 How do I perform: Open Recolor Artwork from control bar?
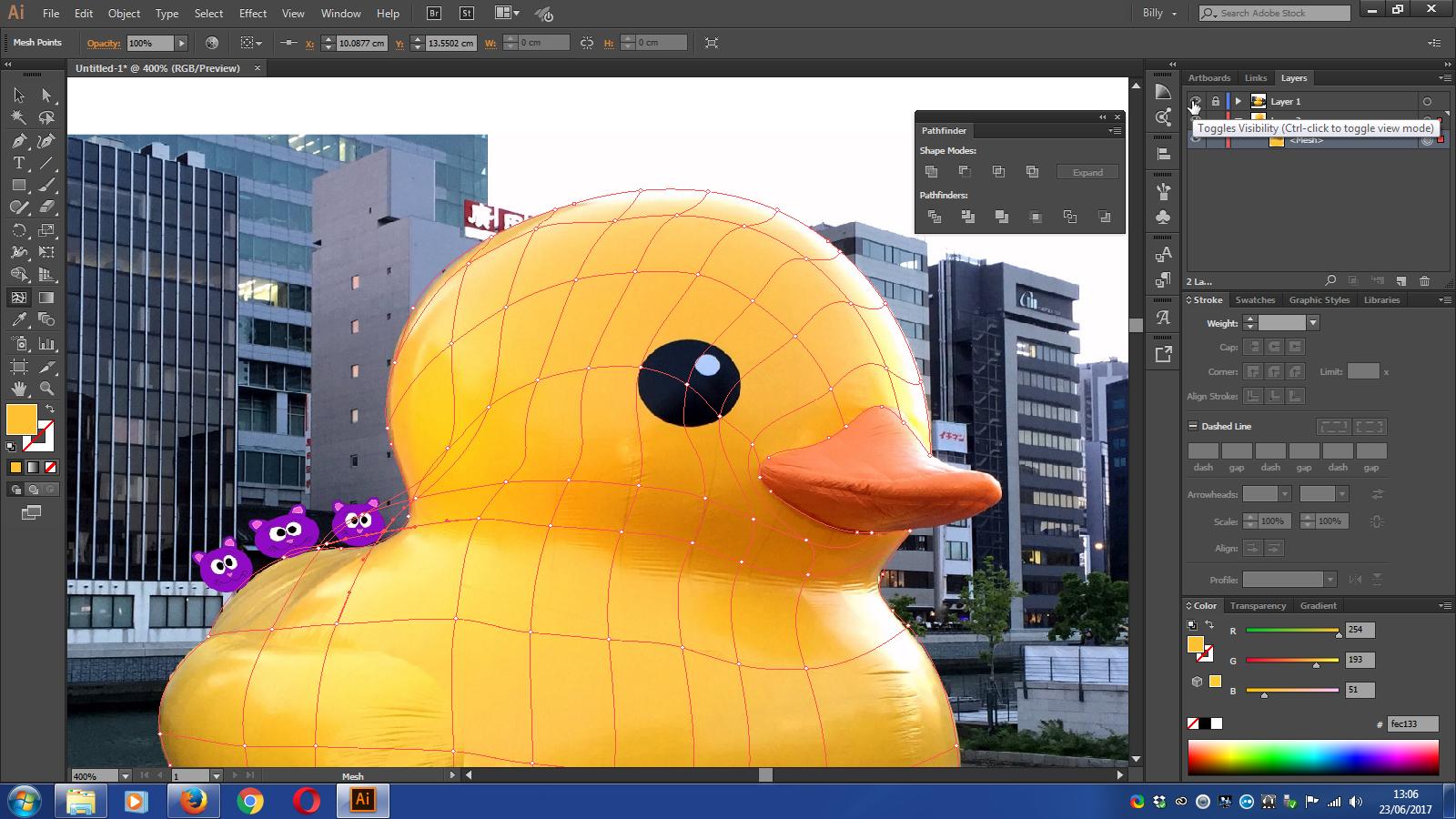coord(212,43)
